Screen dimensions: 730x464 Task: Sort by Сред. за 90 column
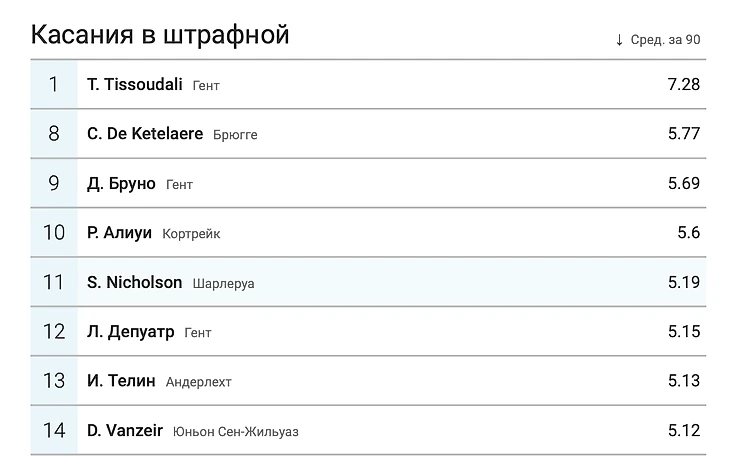click(x=665, y=40)
